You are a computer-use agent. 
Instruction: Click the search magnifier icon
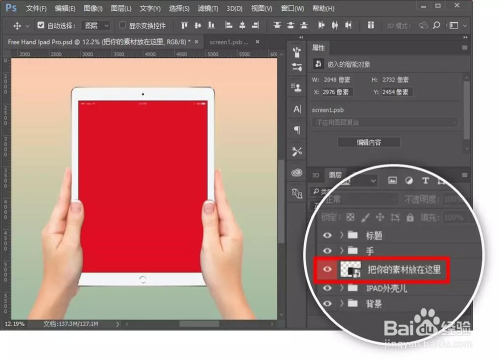point(436,25)
